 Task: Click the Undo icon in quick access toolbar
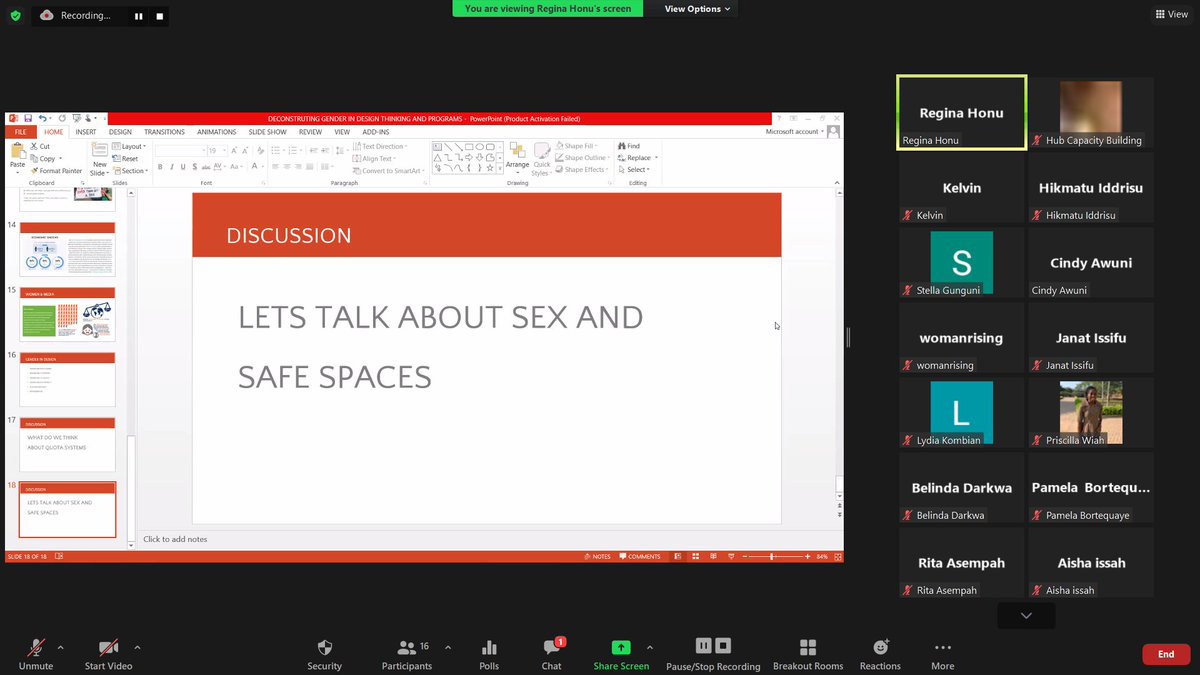pyautogui.click(x=44, y=118)
